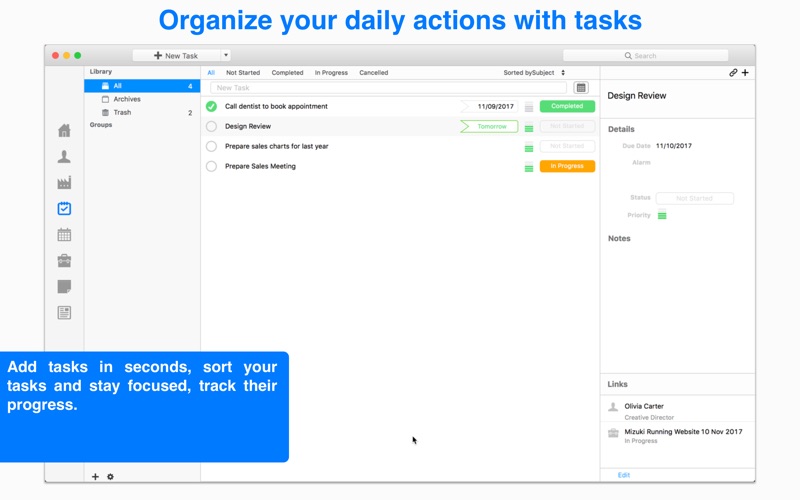The width and height of the screenshot is (800, 500).
Task: Click the Notes heading in details pane
Action: click(619, 238)
